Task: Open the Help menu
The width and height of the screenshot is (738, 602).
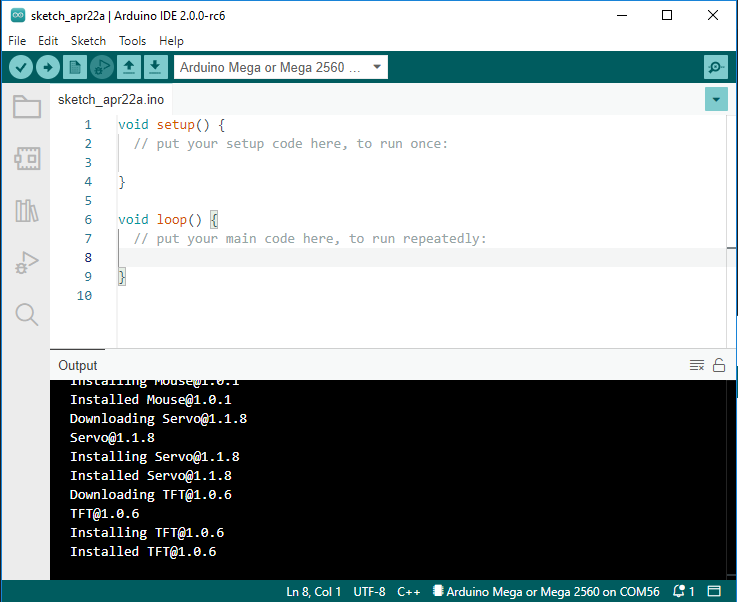Action: tap(171, 41)
